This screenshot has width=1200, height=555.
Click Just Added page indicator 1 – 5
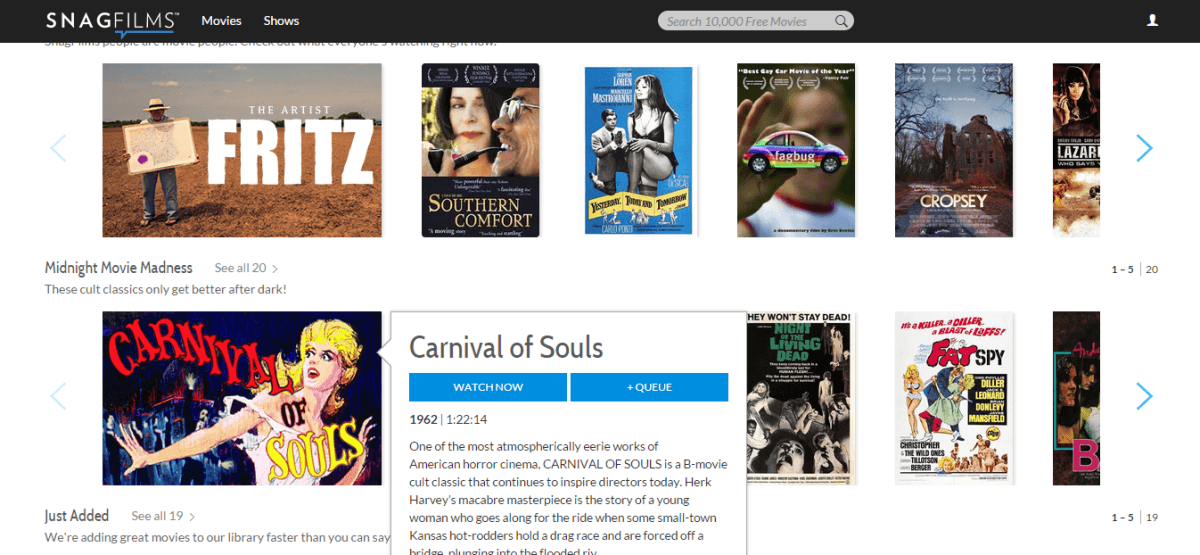[x=1122, y=517]
